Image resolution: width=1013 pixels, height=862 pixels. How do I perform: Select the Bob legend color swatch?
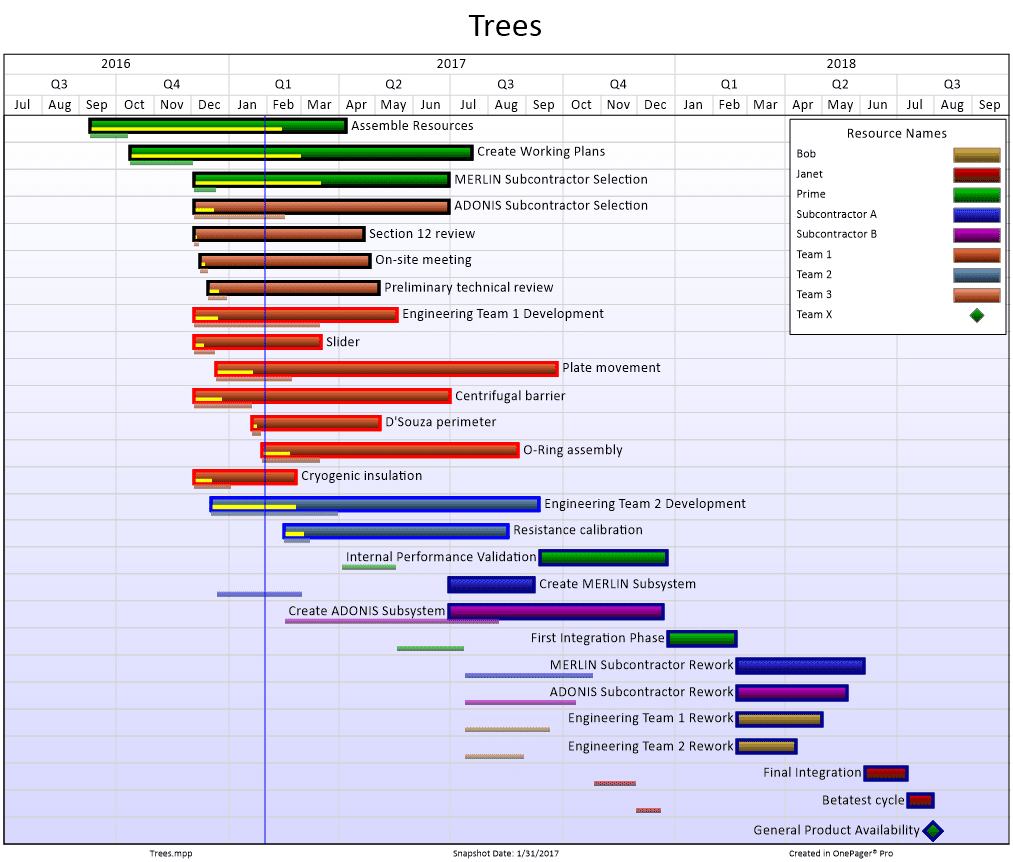coord(976,155)
